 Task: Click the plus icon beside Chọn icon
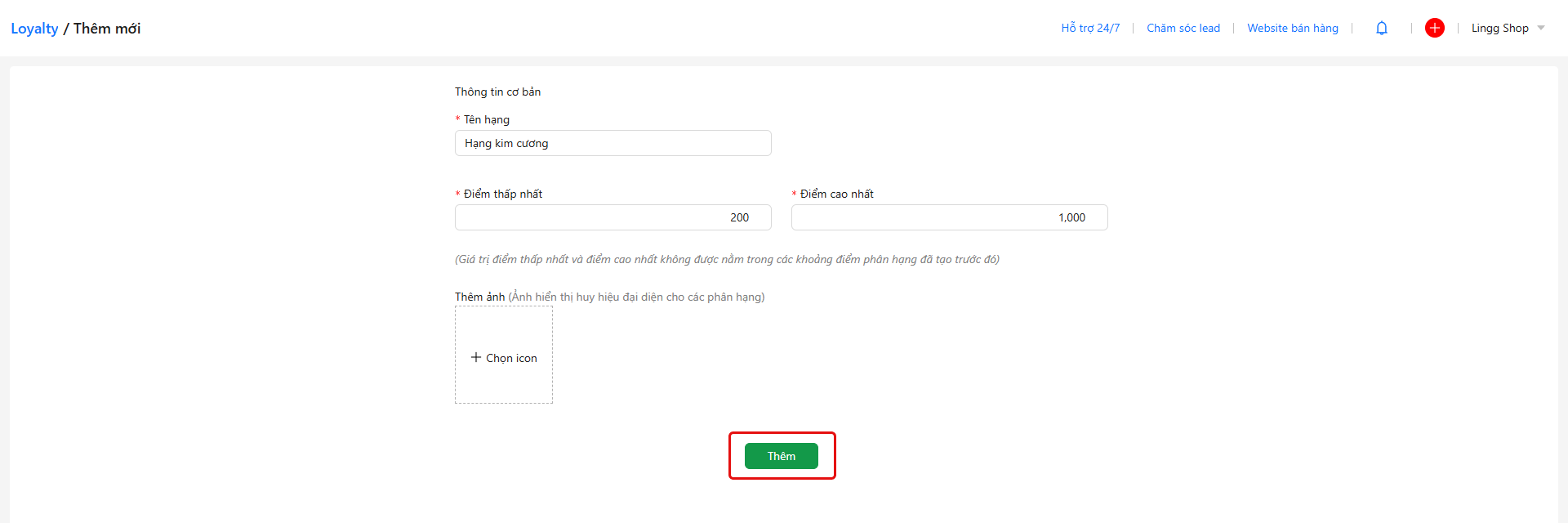(x=476, y=357)
